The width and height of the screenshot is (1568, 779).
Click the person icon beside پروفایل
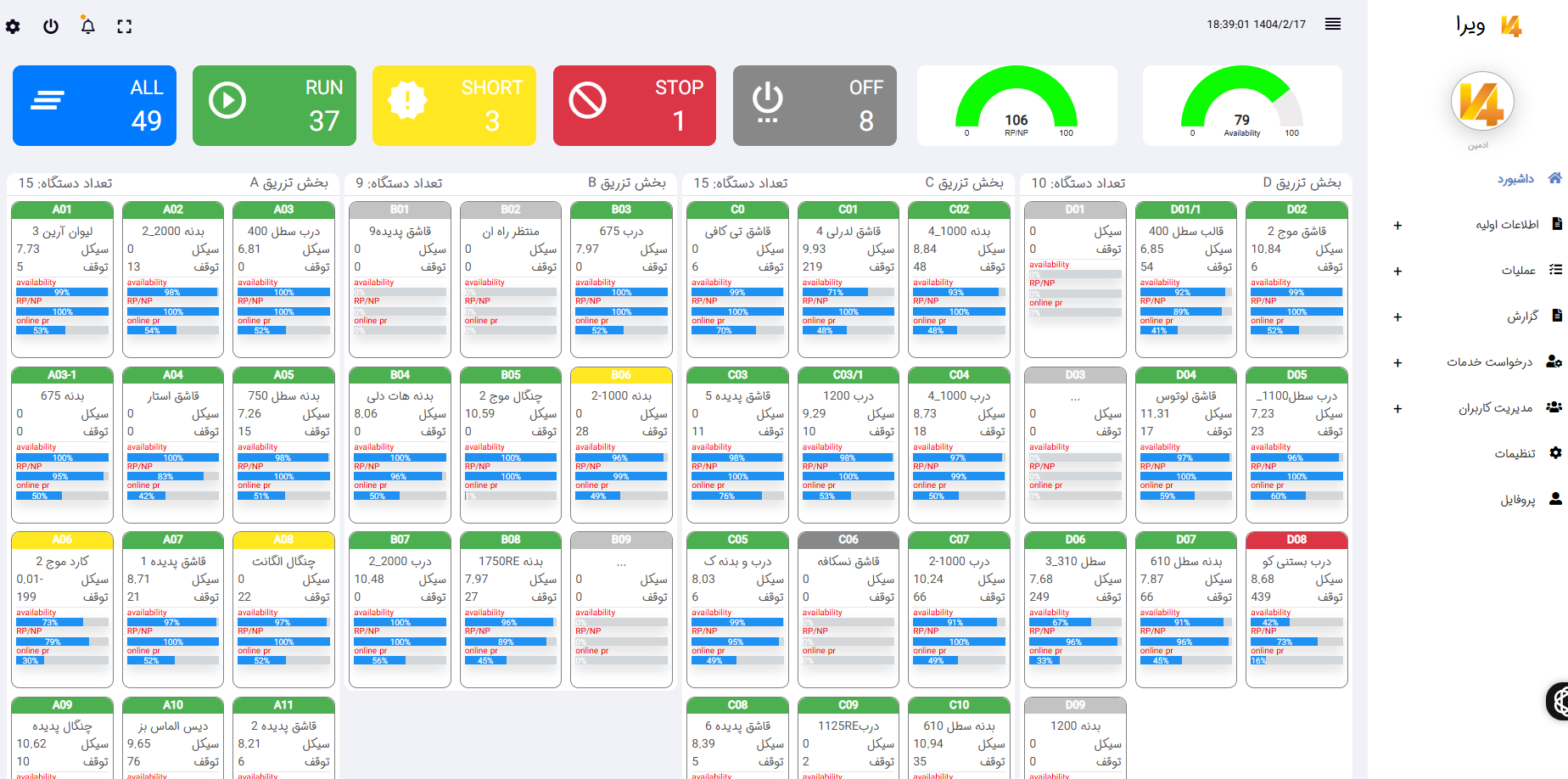coord(1555,499)
